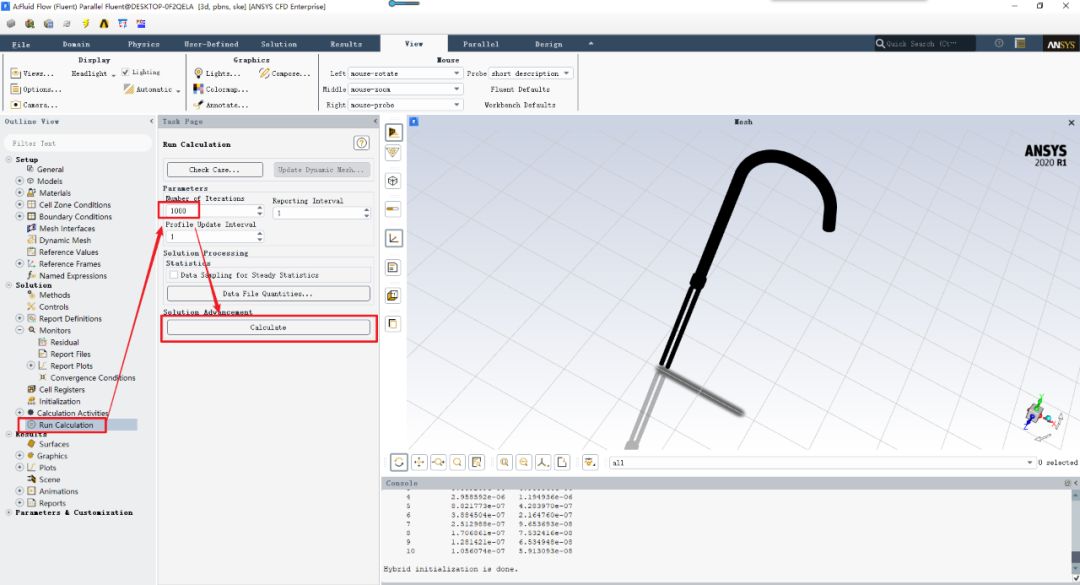Image resolution: width=1080 pixels, height=585 pixels.
Task: Click the yellow arch icon in top toolbar
Action: (x=104, y=23)
